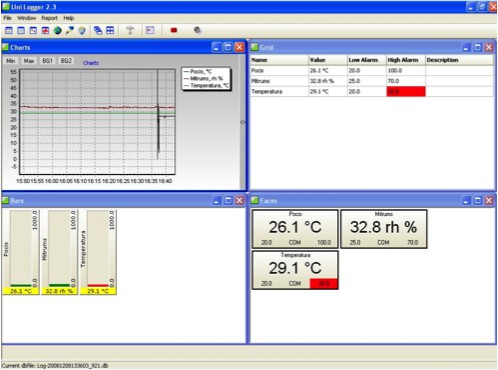Screen dimensions: 498x370
Task: Click the High Alarm column header
Action: tap(406, 60)
